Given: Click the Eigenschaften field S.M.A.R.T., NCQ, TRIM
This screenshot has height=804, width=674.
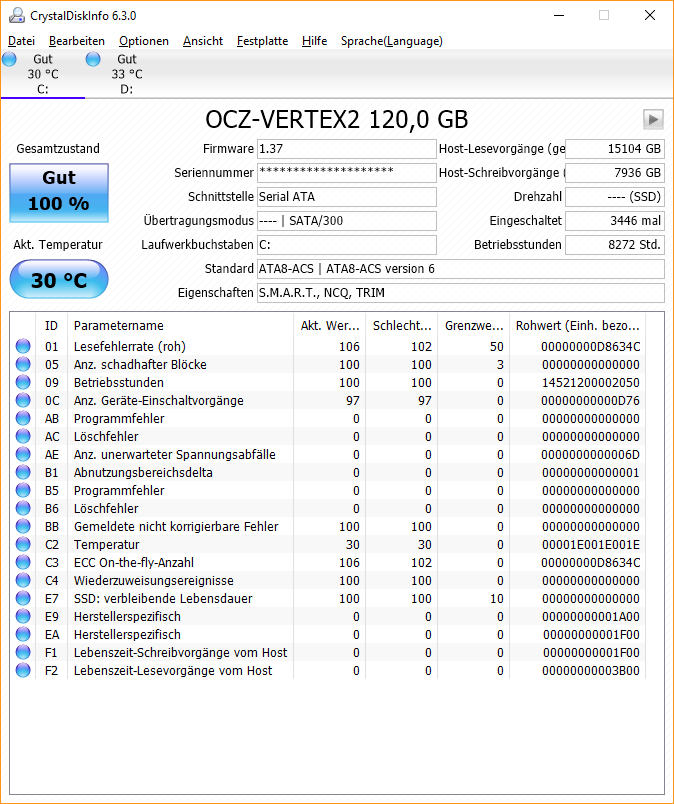Looking at the screenshot, I should (x=461, y=293).
